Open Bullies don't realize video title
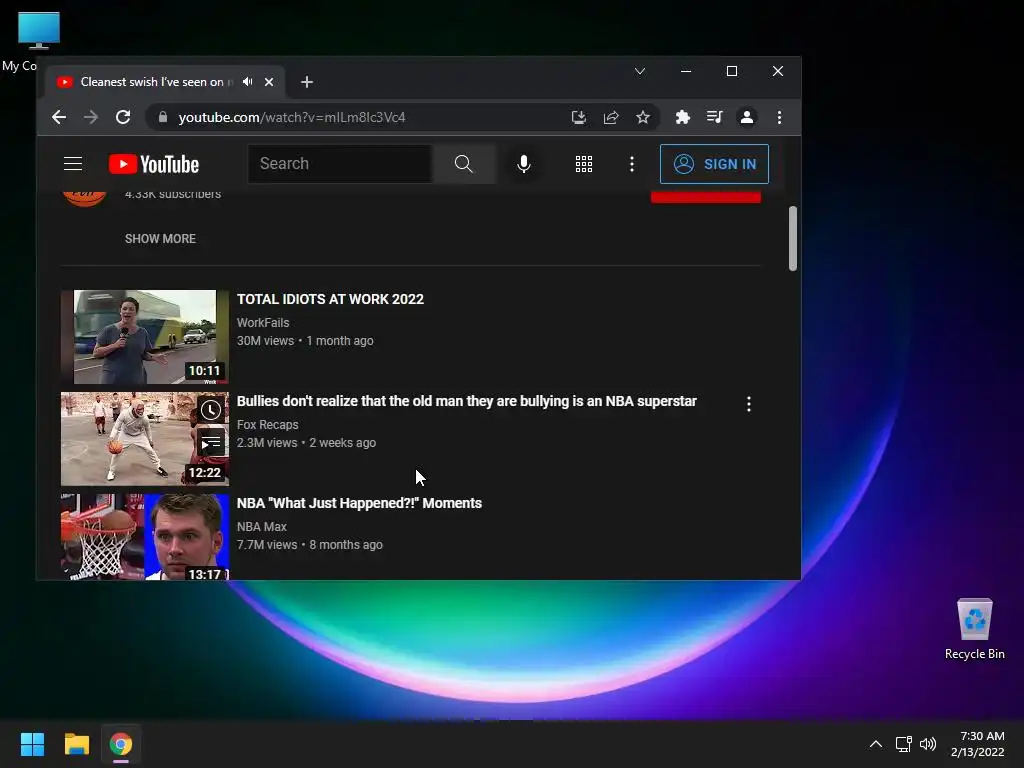Image resolution: width=1024 pixels, height=768 pixels. [467, 401]
